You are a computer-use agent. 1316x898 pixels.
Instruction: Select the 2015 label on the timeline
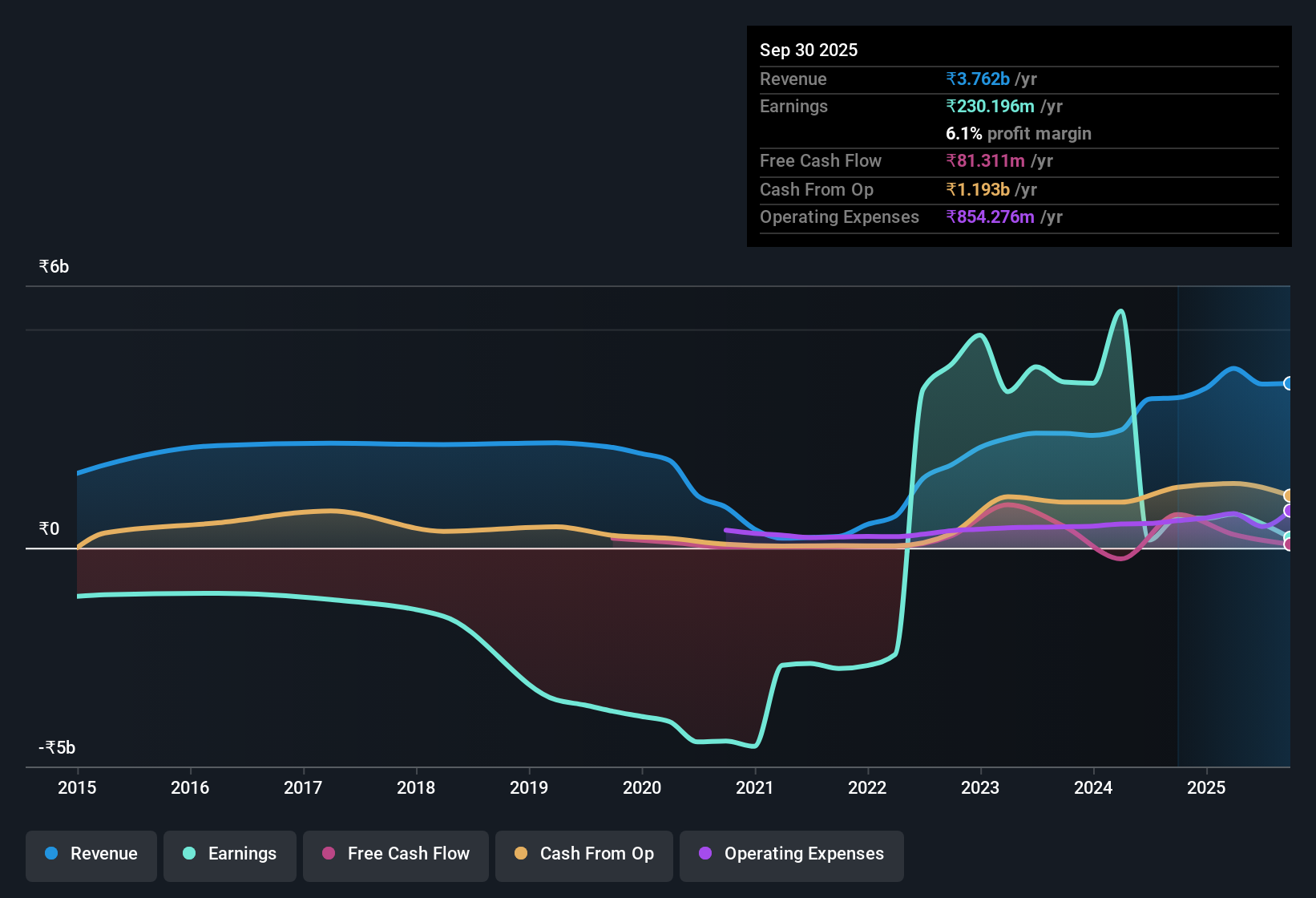[x=77, y=788]
